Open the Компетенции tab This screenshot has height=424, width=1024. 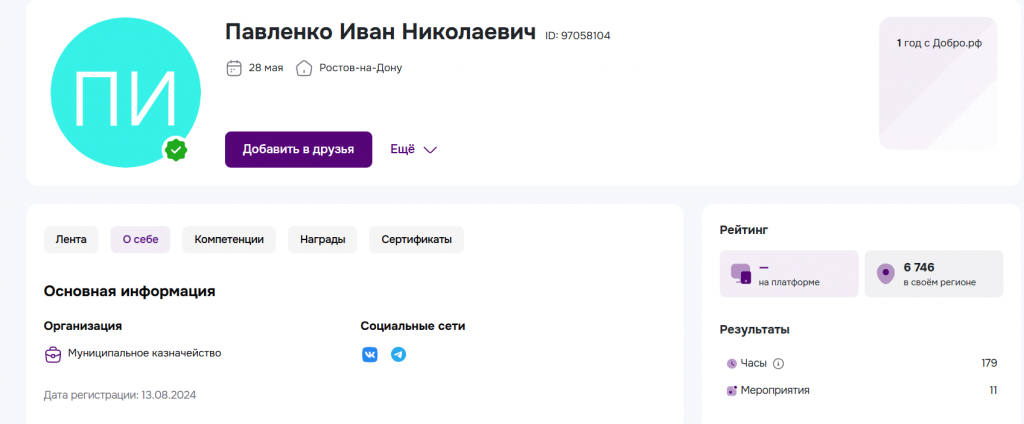(229, 240)
